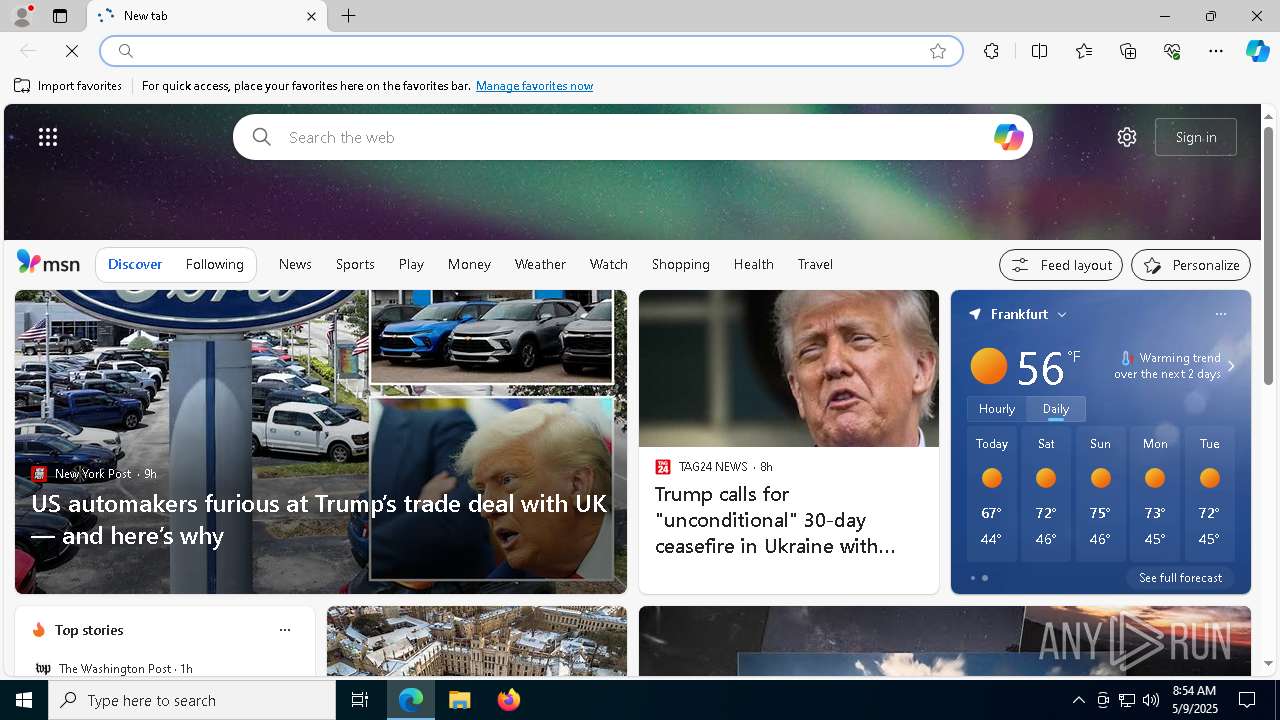Open the Watch category
Viewport: 1280px width, 720px height.
coord(608,264)
